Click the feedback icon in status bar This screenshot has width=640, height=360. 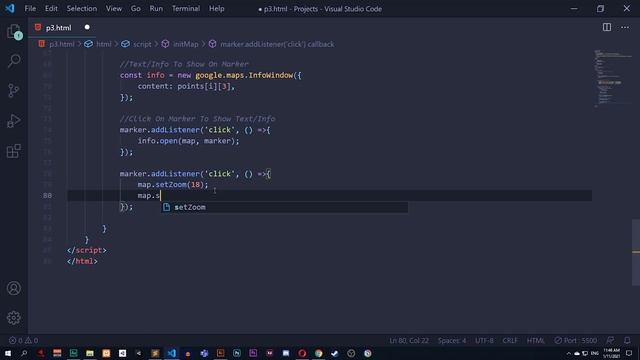pos(610,340)
